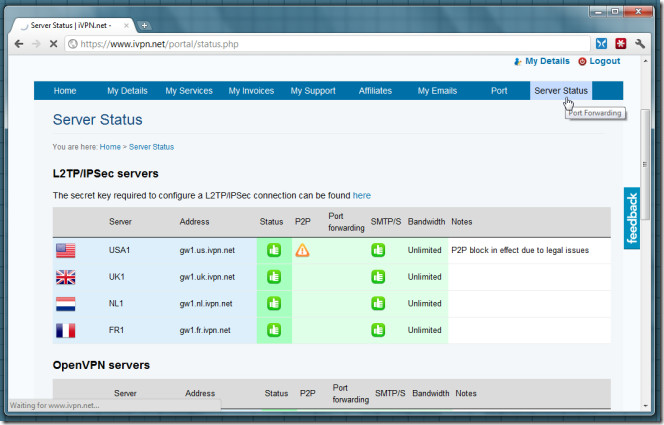Click USA1 P2P warning triangle icon
Image resolution: width=664 pixels, height=425 pixels.
[302, 250]
